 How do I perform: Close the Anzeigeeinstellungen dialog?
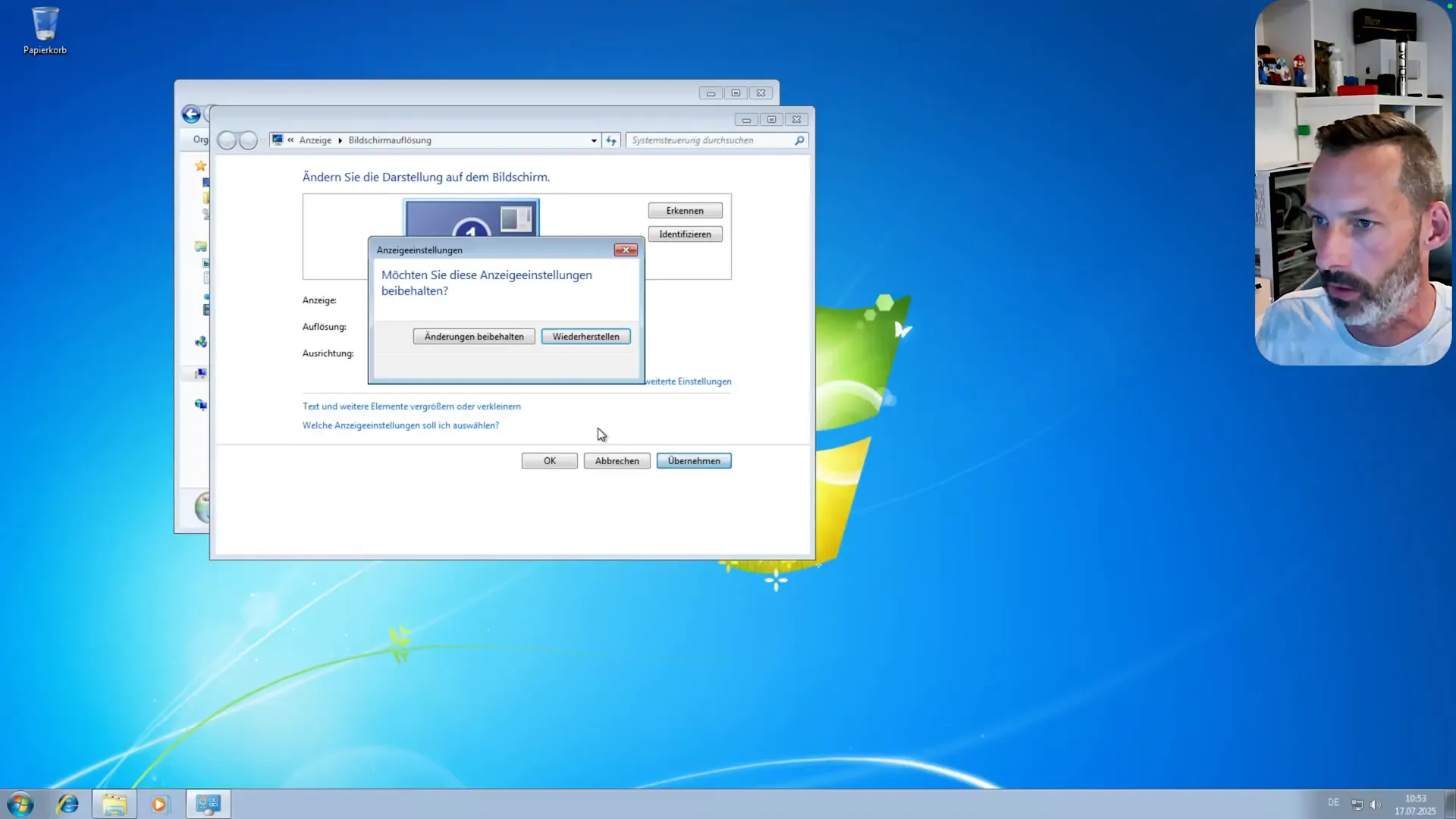coord(626,249)
